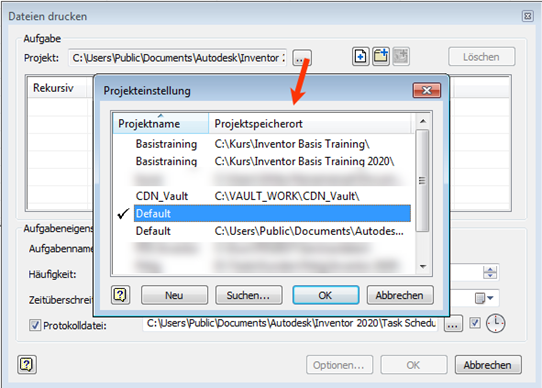Image resolution: width=542 pixels, height=388 pixels.
Task: Click the add folder icon in Aufgabe
Action: coord(381,56)
